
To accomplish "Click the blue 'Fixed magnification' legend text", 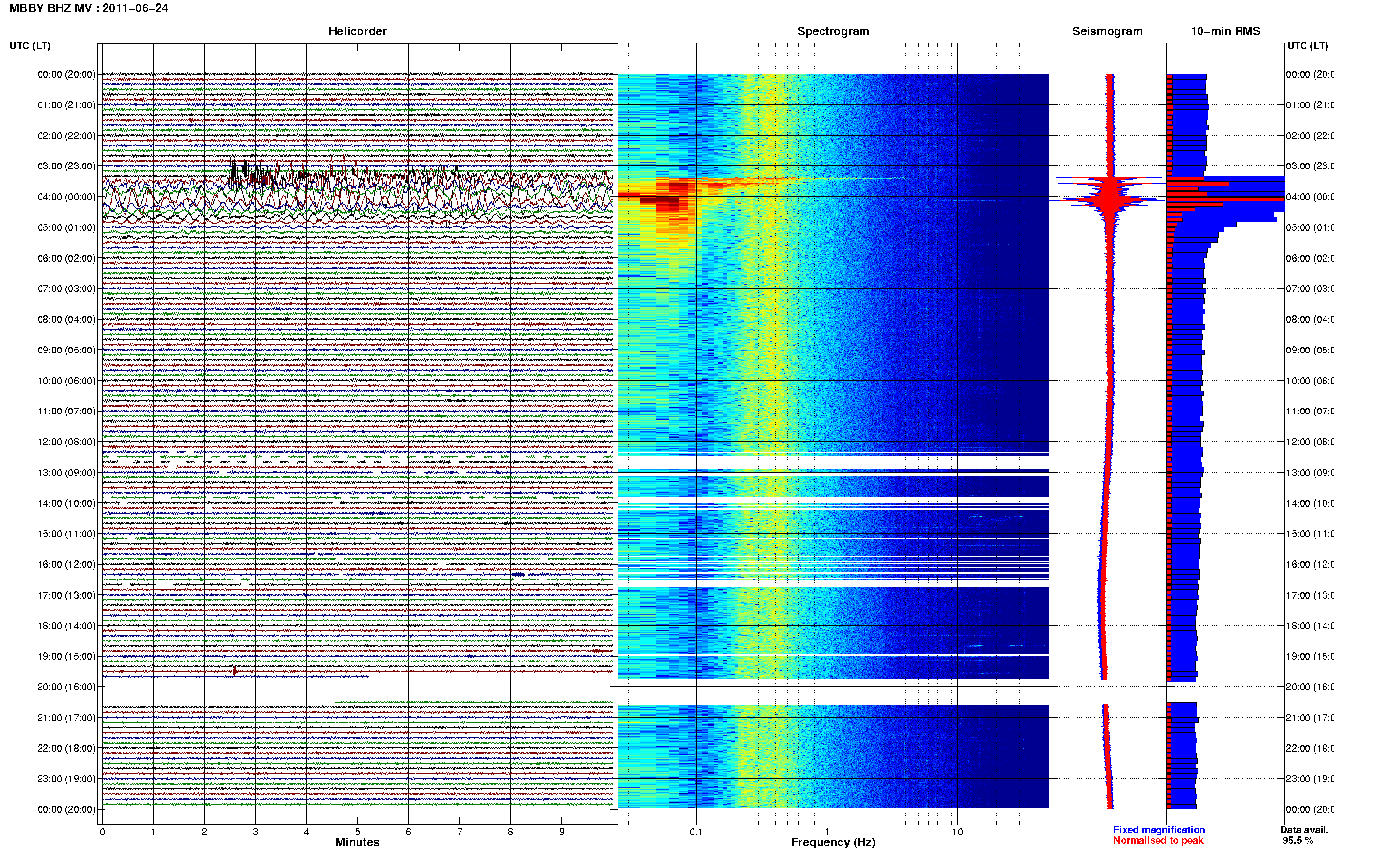I will pos(1159,830).
